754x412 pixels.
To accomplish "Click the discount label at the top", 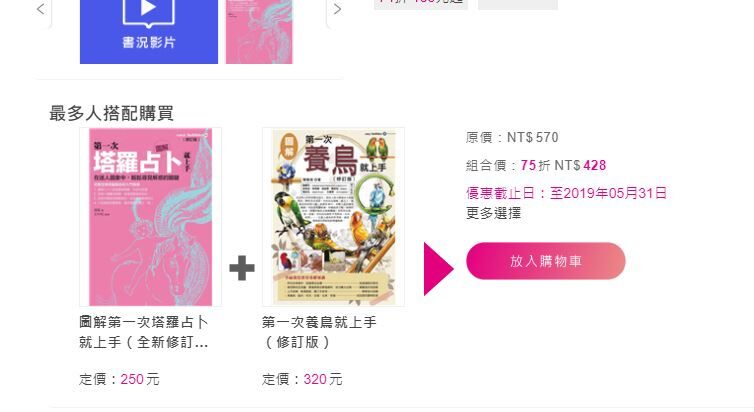I will coord(421,4).
